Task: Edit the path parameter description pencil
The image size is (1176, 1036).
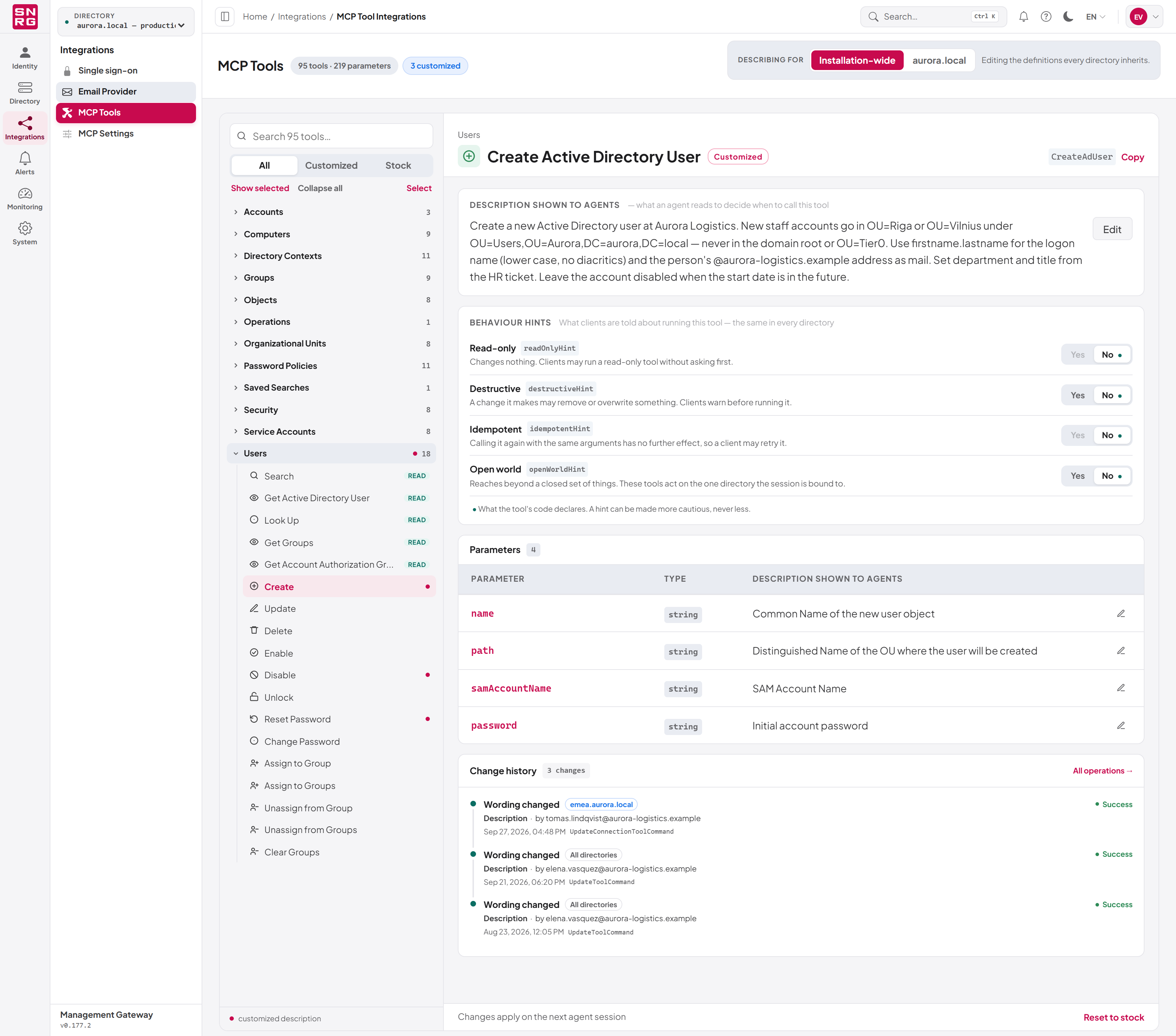Action: (1121, 651)
